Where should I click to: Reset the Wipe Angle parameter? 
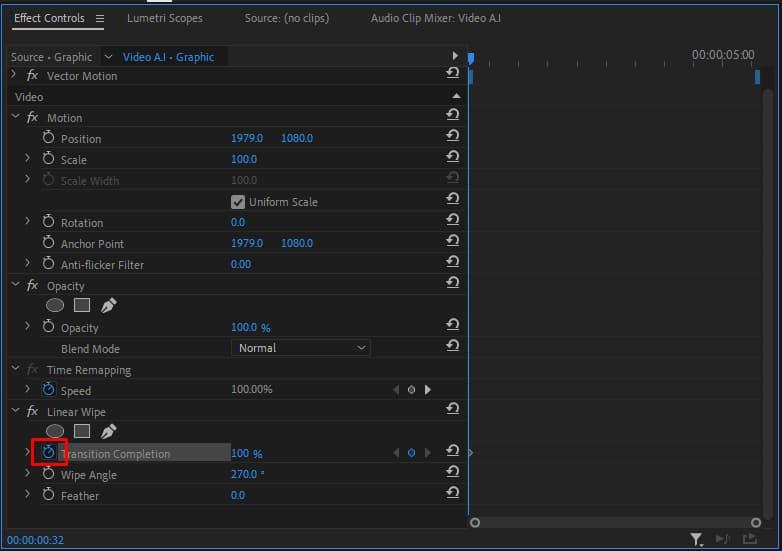[x=453, y=474]
